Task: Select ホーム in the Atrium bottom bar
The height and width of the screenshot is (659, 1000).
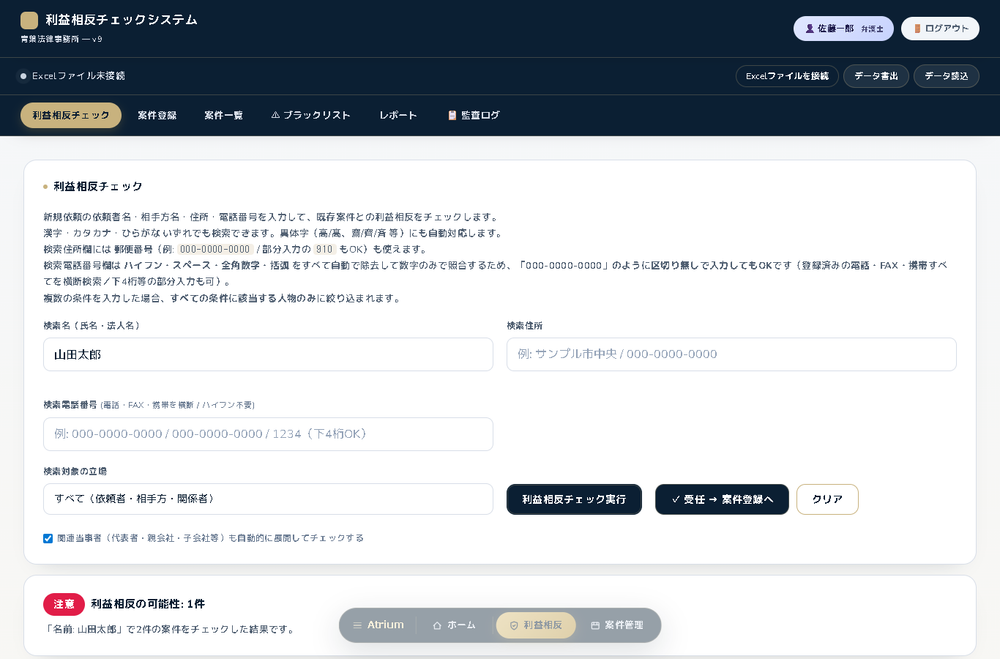Action: [x=454, y=625]
